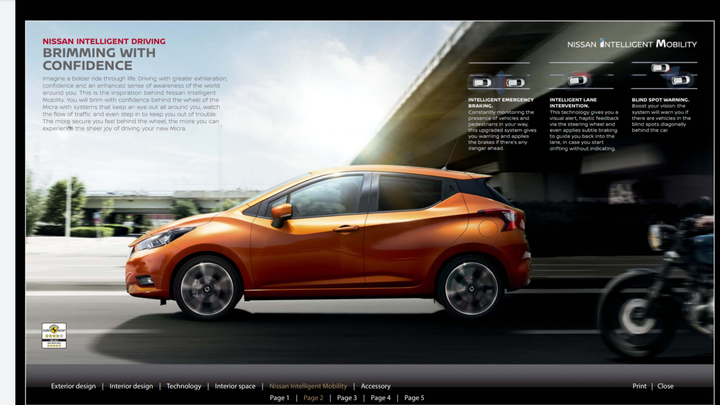Click the 'BRIMMING WITH CONFIDENCE' headline
This screenshot has width=720, height=405.
tap(99, 59)
